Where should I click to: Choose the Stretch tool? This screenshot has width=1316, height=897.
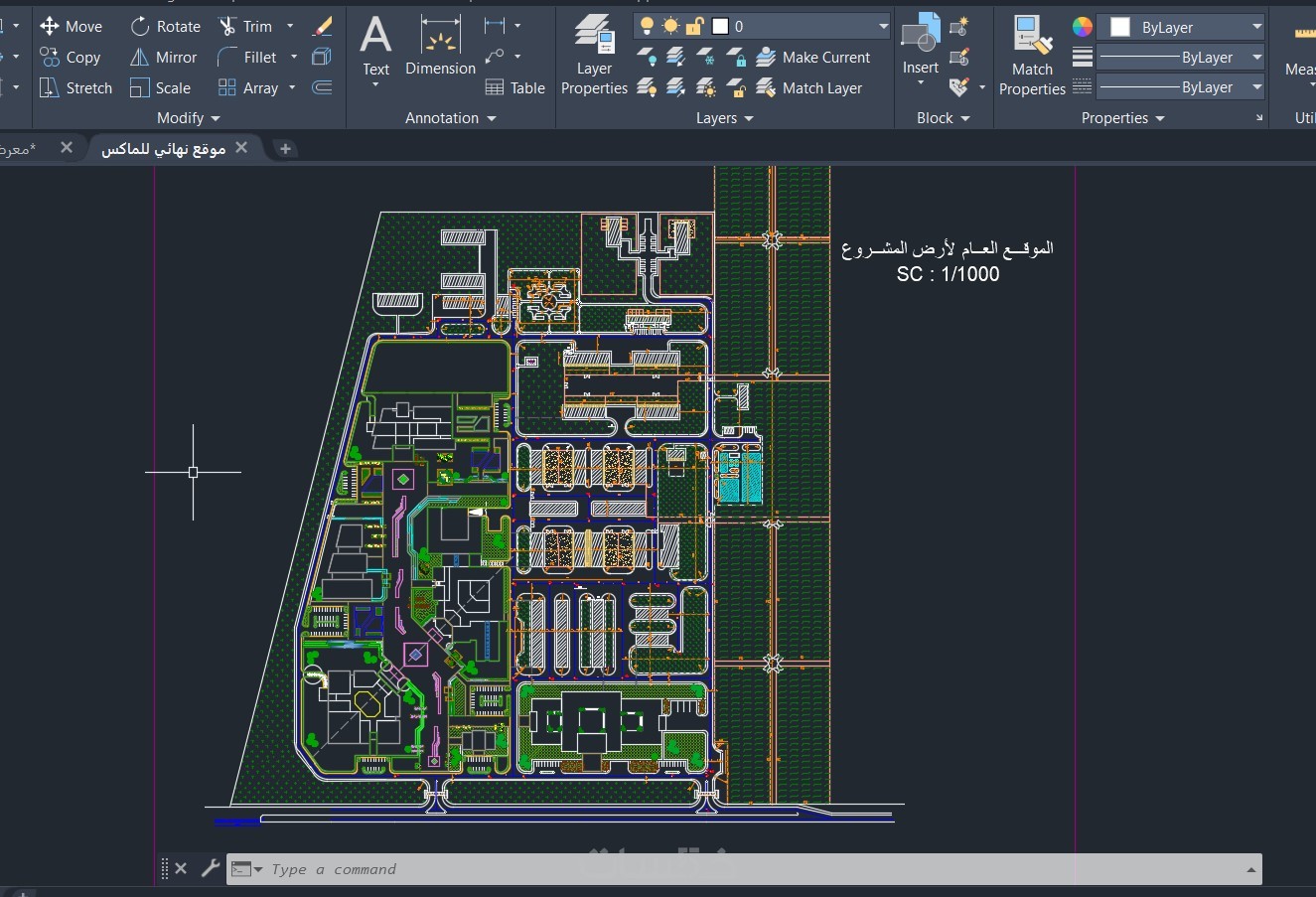75,88
